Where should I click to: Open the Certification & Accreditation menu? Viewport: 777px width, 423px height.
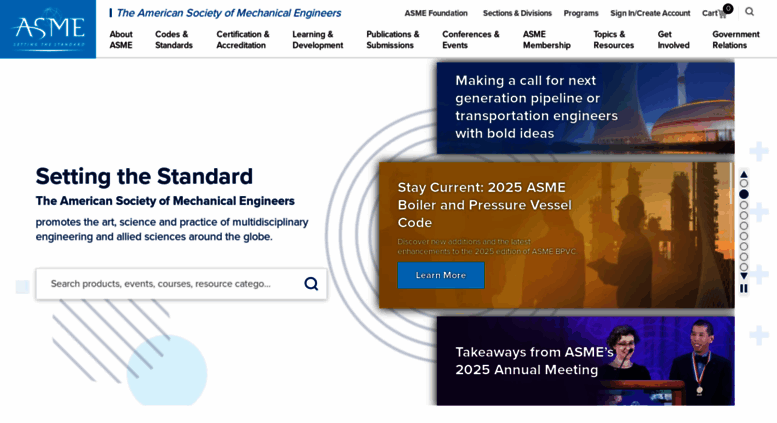pos(243,40)
